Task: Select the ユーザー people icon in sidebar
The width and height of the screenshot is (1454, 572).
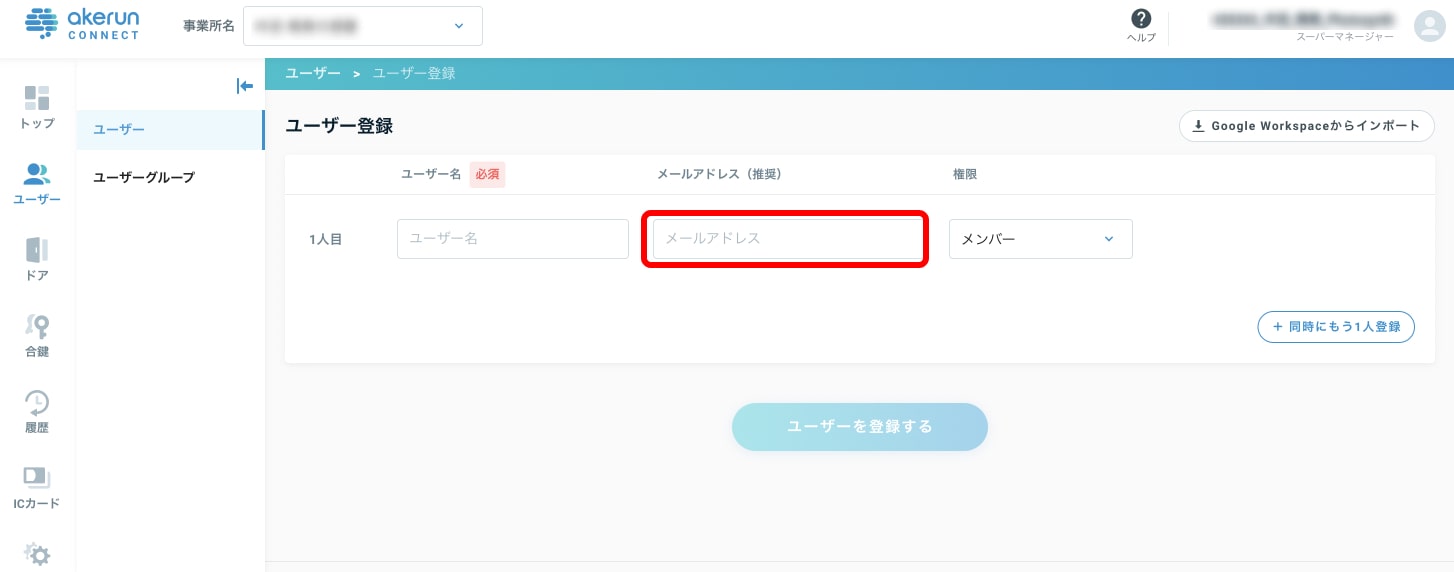Action: pos(37,174)
